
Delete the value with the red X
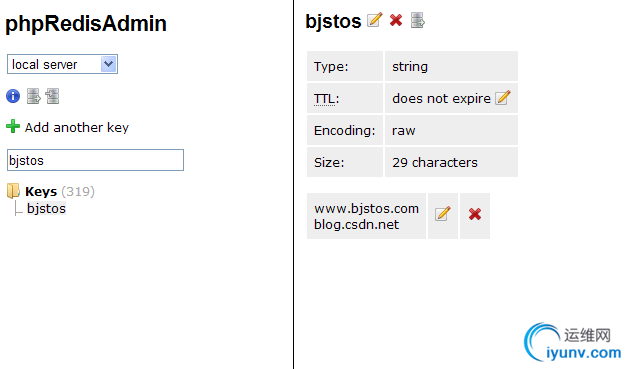pyautogui.click(x=475, y=214)
